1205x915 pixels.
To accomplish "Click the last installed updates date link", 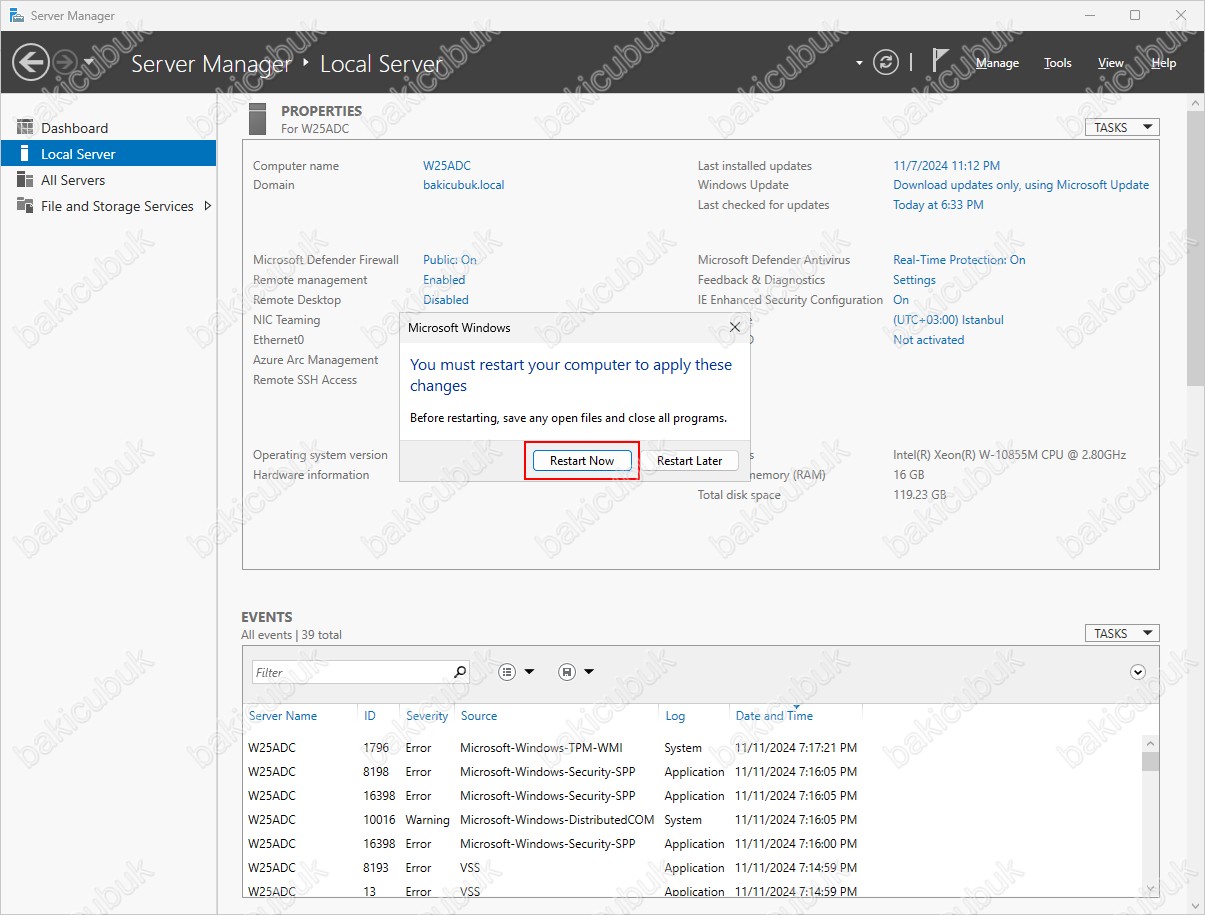I will (946, 166).
